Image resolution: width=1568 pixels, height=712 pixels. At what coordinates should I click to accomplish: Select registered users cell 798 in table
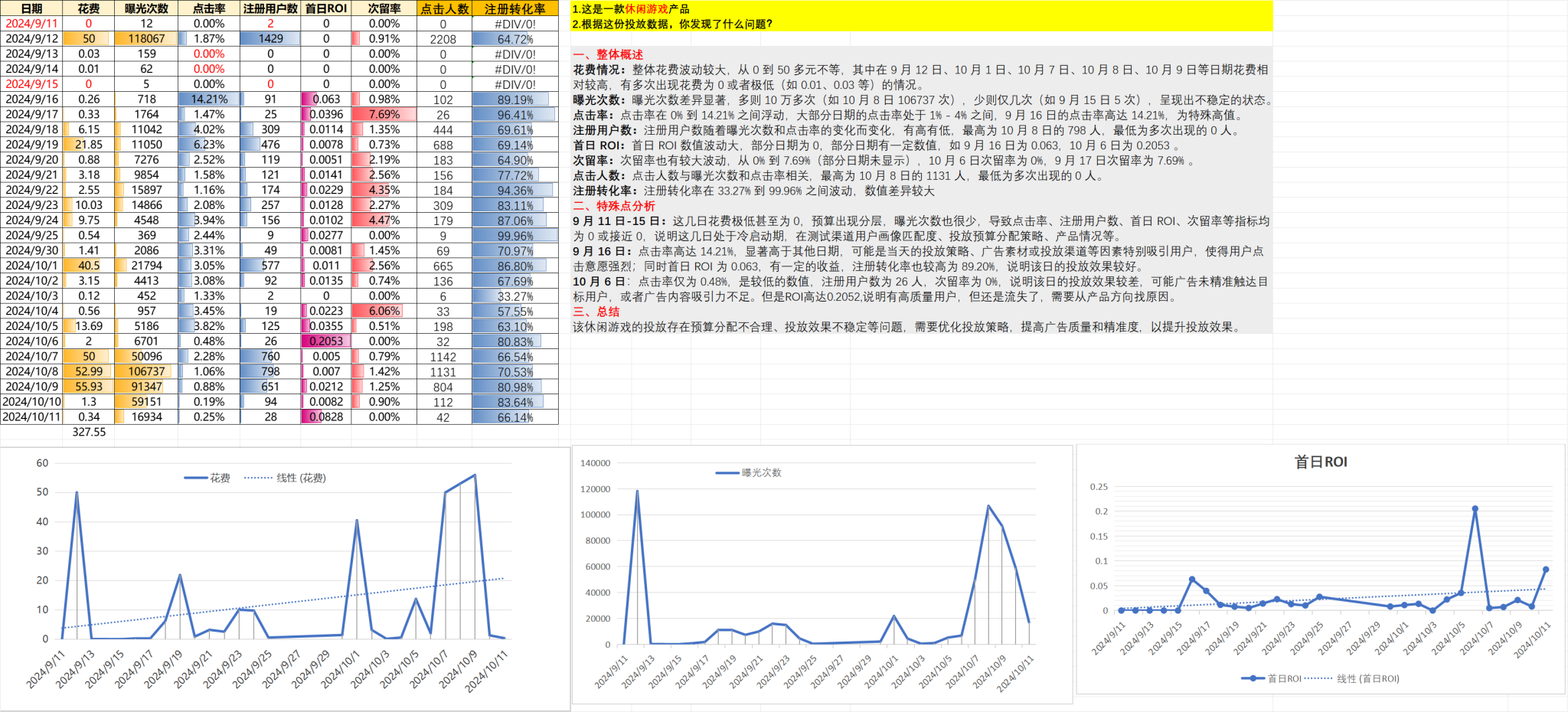(x=270, y=371)
